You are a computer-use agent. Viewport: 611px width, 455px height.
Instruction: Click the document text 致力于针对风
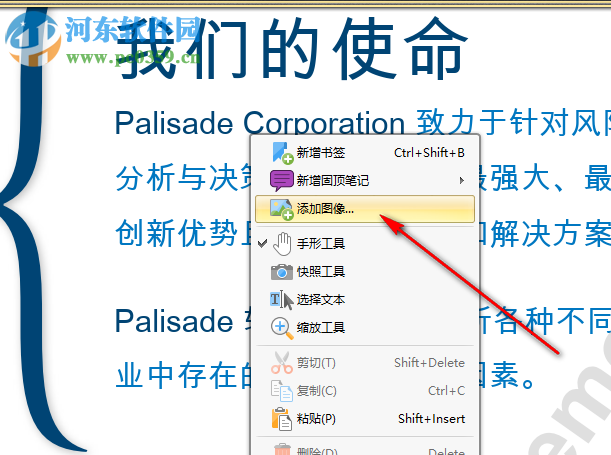[507, 122]
